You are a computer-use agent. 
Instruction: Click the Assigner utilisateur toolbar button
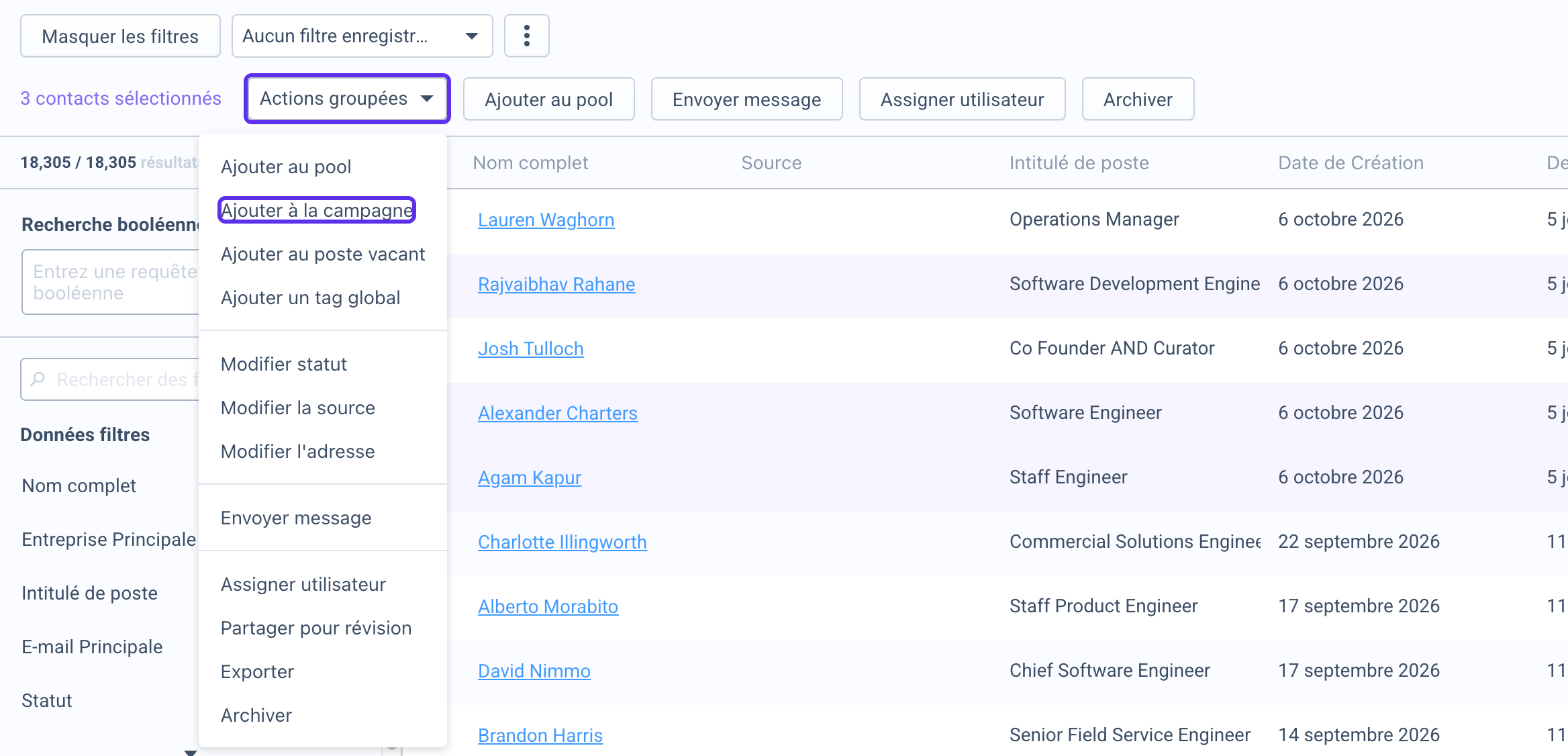[x=962, y=99]
